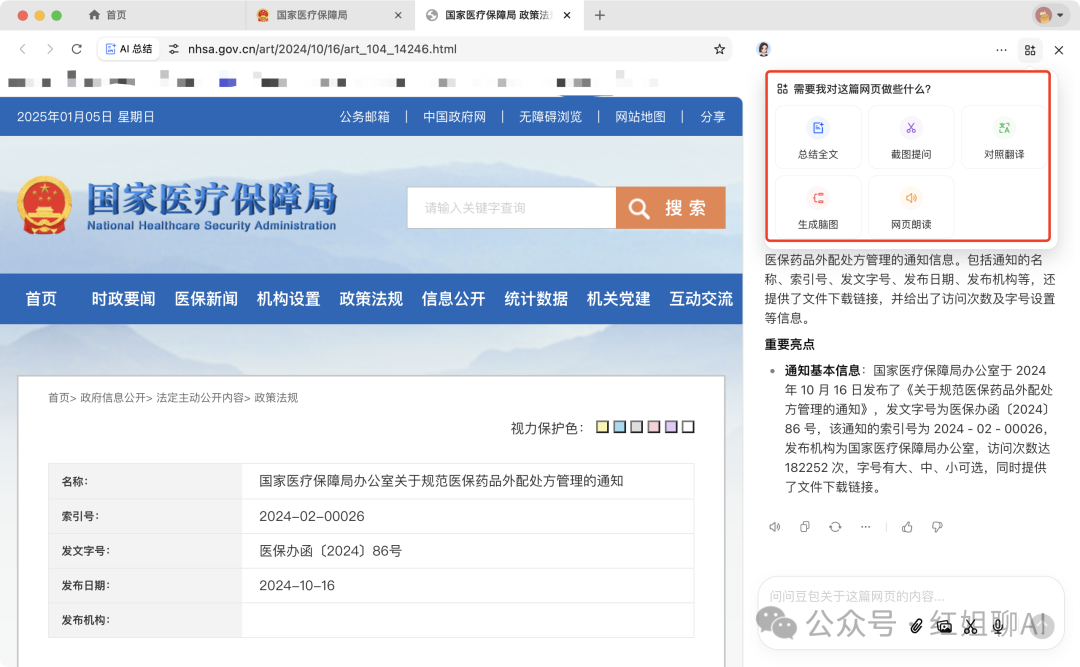Open the 时政要闻 navigation item
Viewport: 1080px width, 667px height.
click(x=123, y=299)
